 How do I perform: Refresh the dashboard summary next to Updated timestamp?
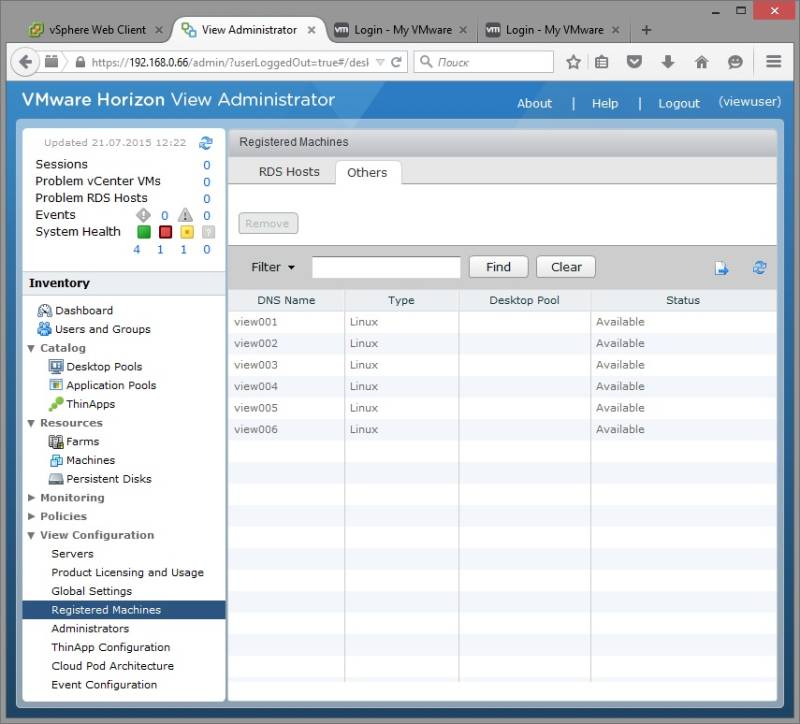tap(206, 143)
